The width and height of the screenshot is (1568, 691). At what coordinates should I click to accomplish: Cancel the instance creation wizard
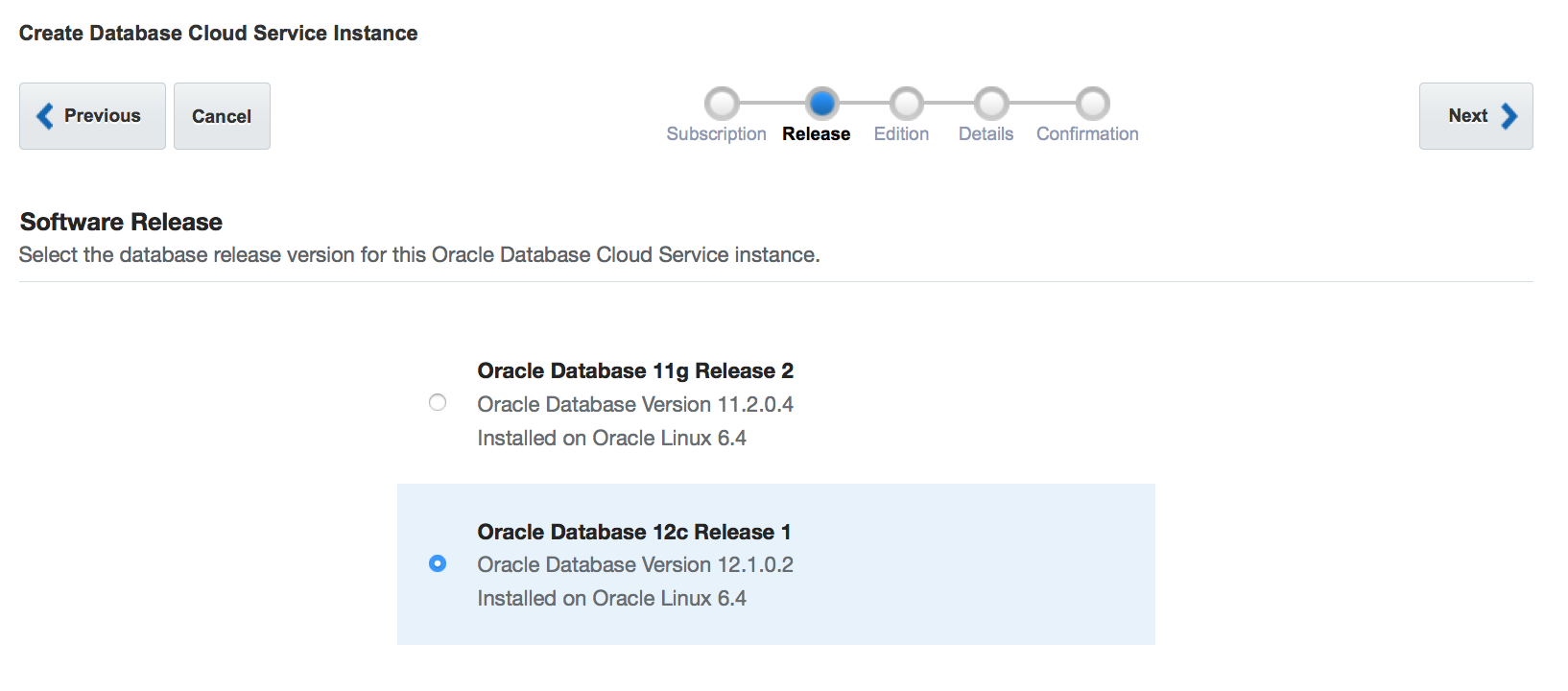coord(222,116)
